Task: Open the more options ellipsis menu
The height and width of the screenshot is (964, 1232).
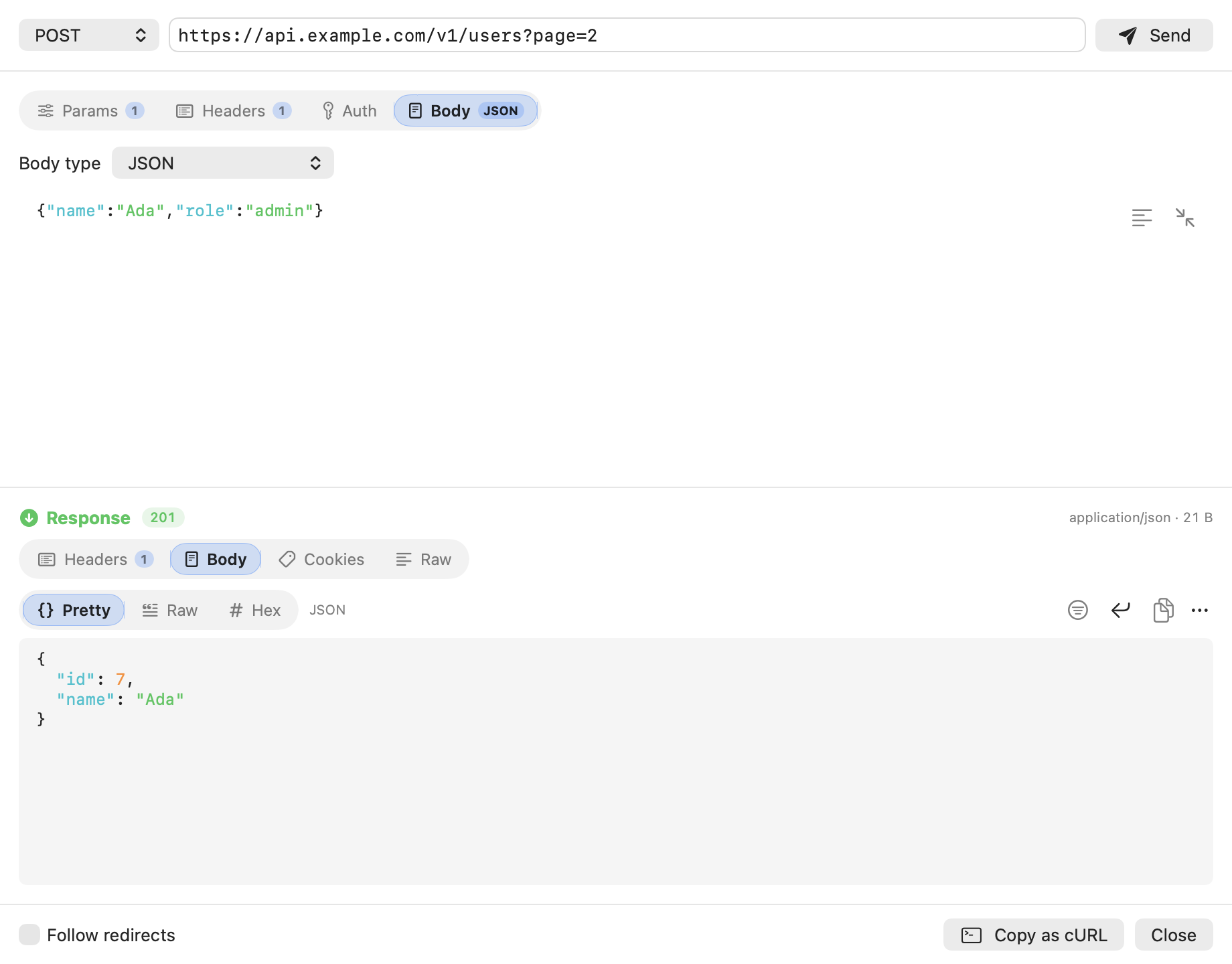Action: pos(1199,610)
